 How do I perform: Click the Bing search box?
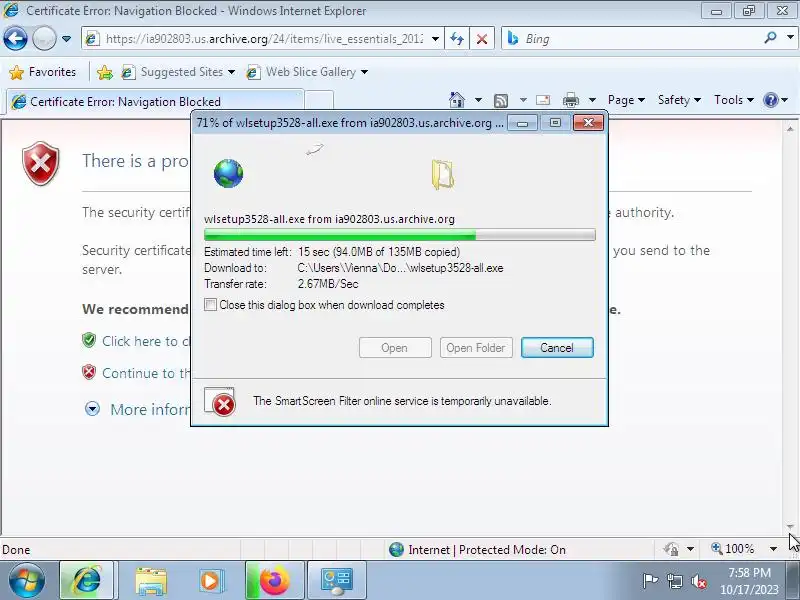(633, 39)
